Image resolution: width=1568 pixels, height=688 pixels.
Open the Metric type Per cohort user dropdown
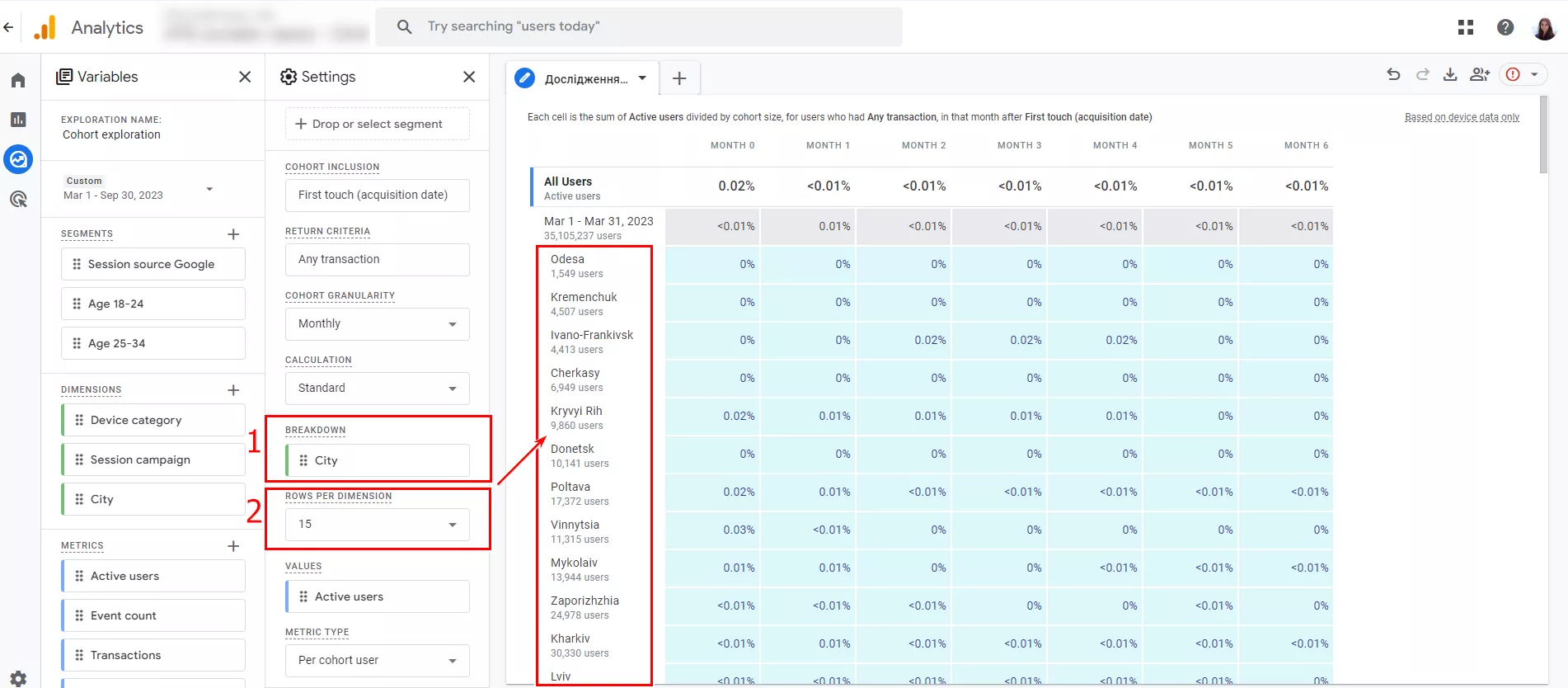click(x=378, y=661)
